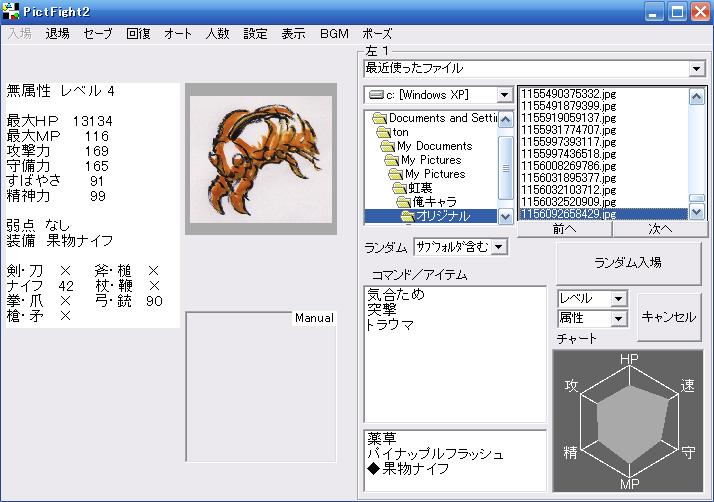Open the 人数 menu

[x=217, y=34]
